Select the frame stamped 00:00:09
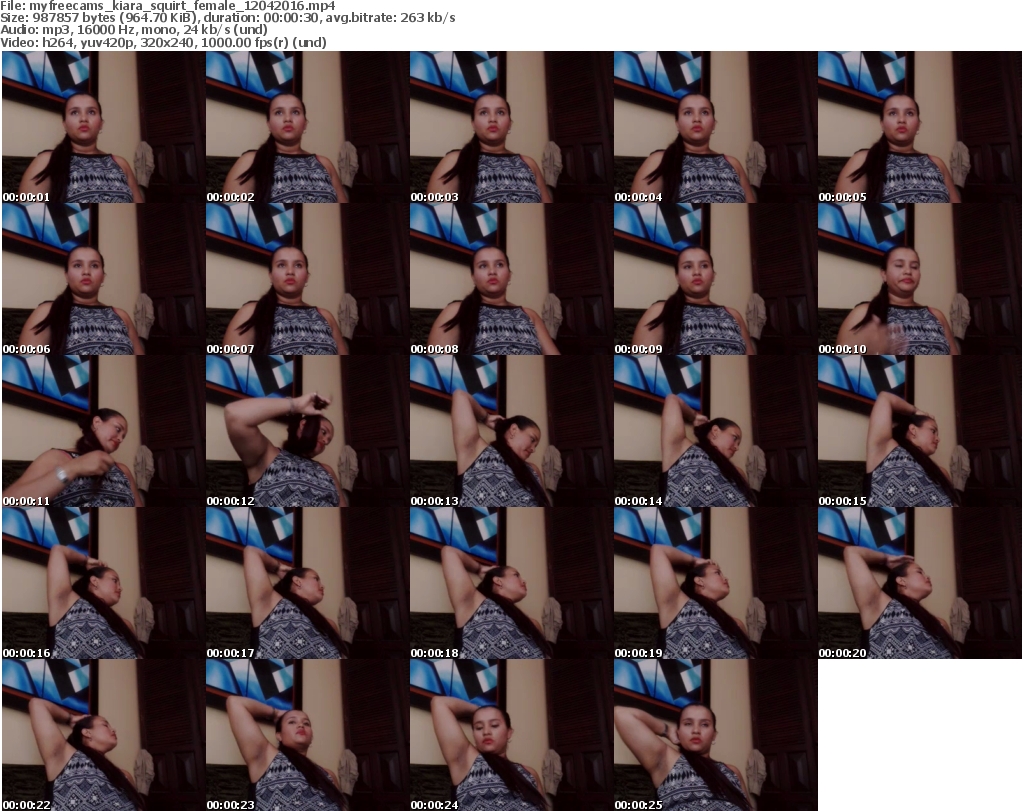 [715, 279]
